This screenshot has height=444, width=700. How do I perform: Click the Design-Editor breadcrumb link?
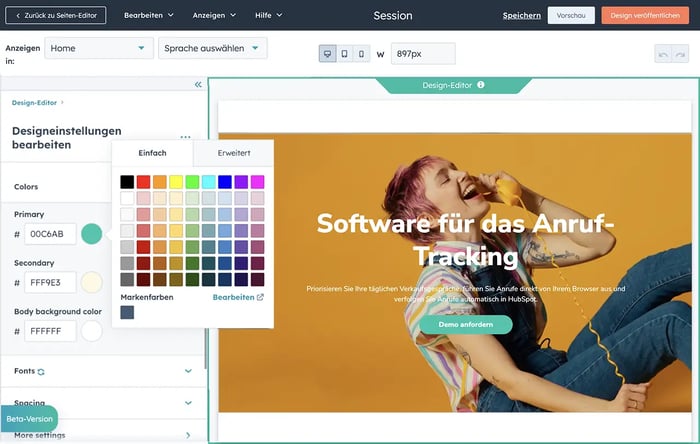tap(34, 103)
